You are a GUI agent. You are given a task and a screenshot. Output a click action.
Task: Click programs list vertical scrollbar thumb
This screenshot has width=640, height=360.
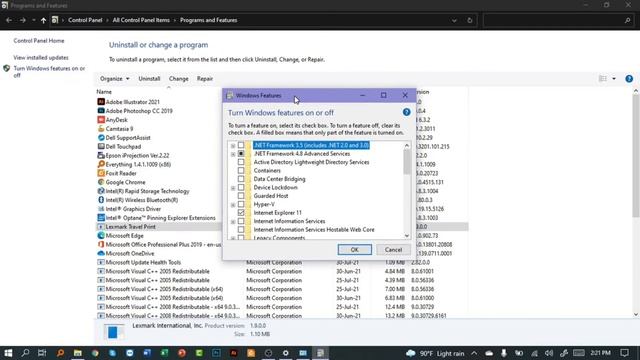pyautogui.click(x=636, y=157)
